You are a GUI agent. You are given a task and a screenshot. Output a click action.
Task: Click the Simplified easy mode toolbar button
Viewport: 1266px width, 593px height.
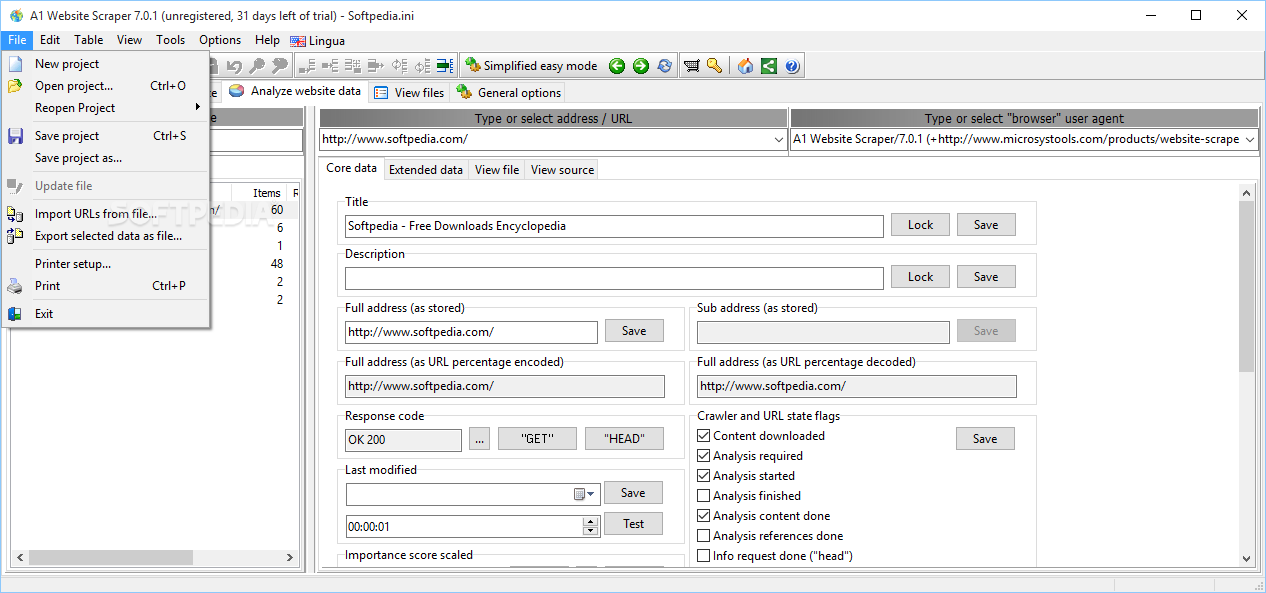[531, 66]
